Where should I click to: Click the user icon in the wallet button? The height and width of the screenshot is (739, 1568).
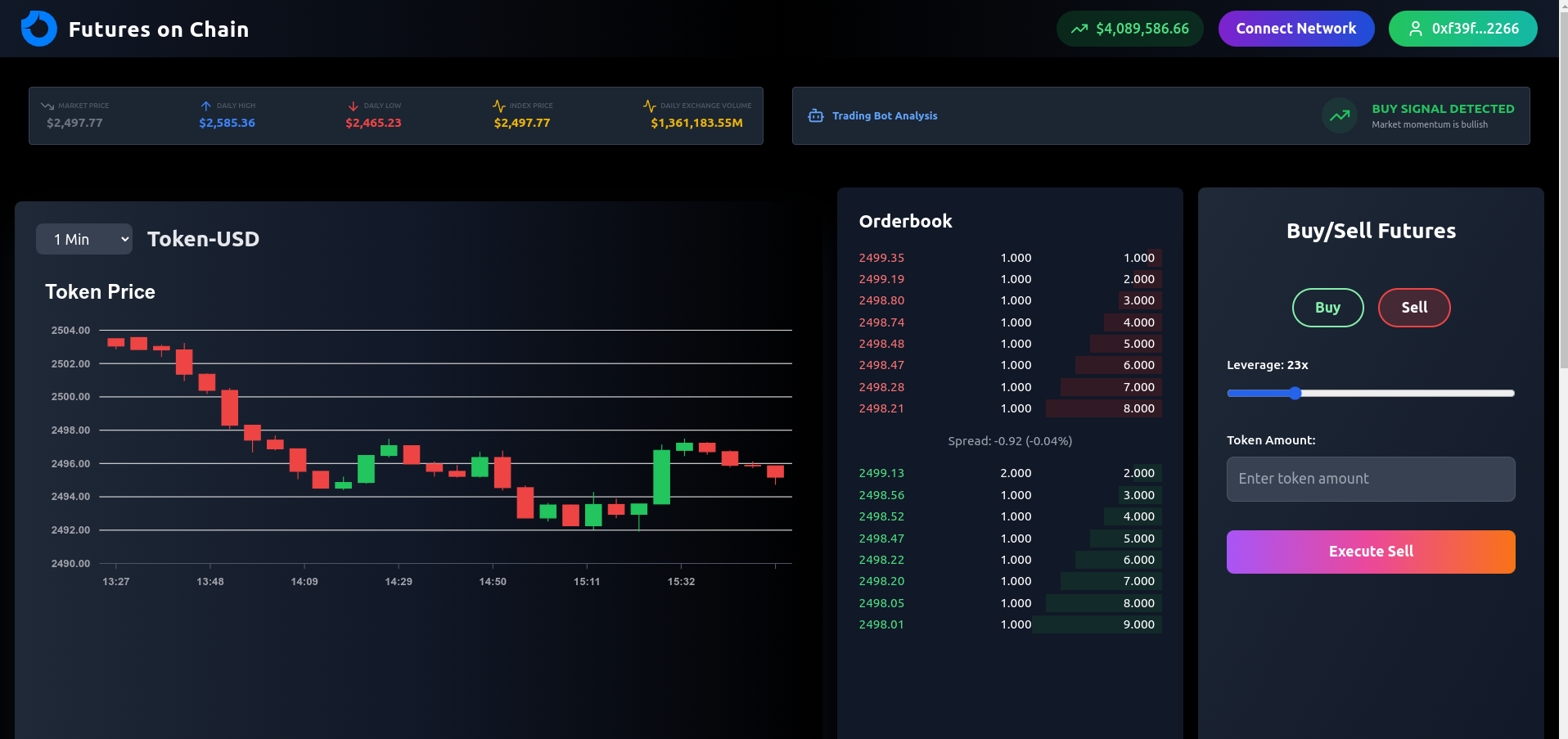1415,29
